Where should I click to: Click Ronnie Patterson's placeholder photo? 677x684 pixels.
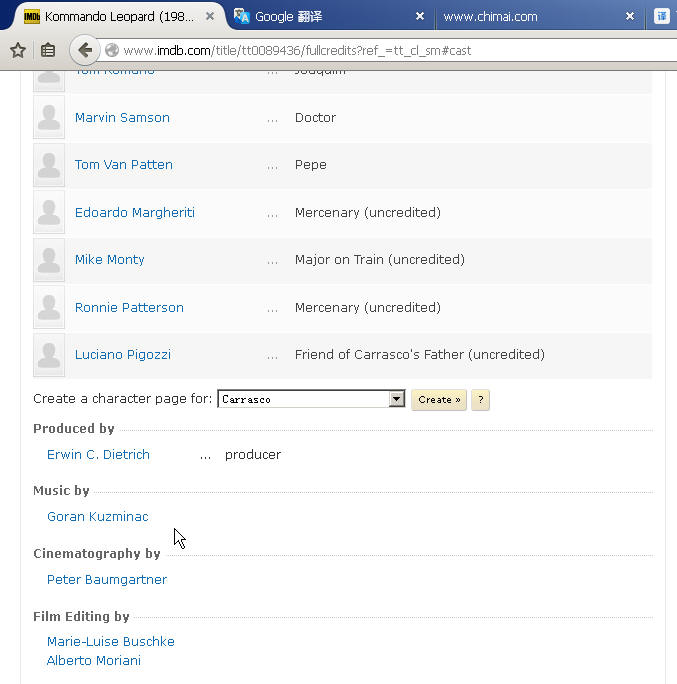tap(49, 307)
